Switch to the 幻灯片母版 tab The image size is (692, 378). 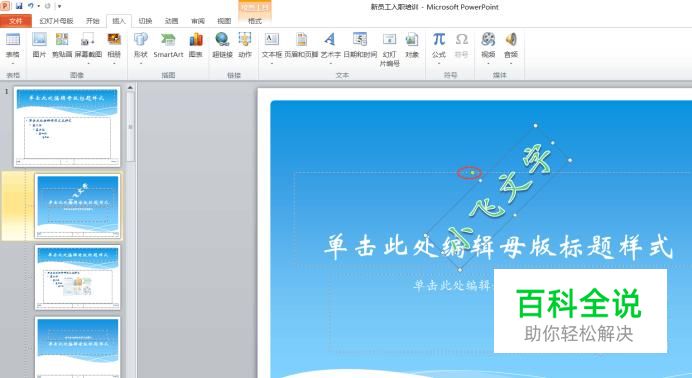[56, 21]
